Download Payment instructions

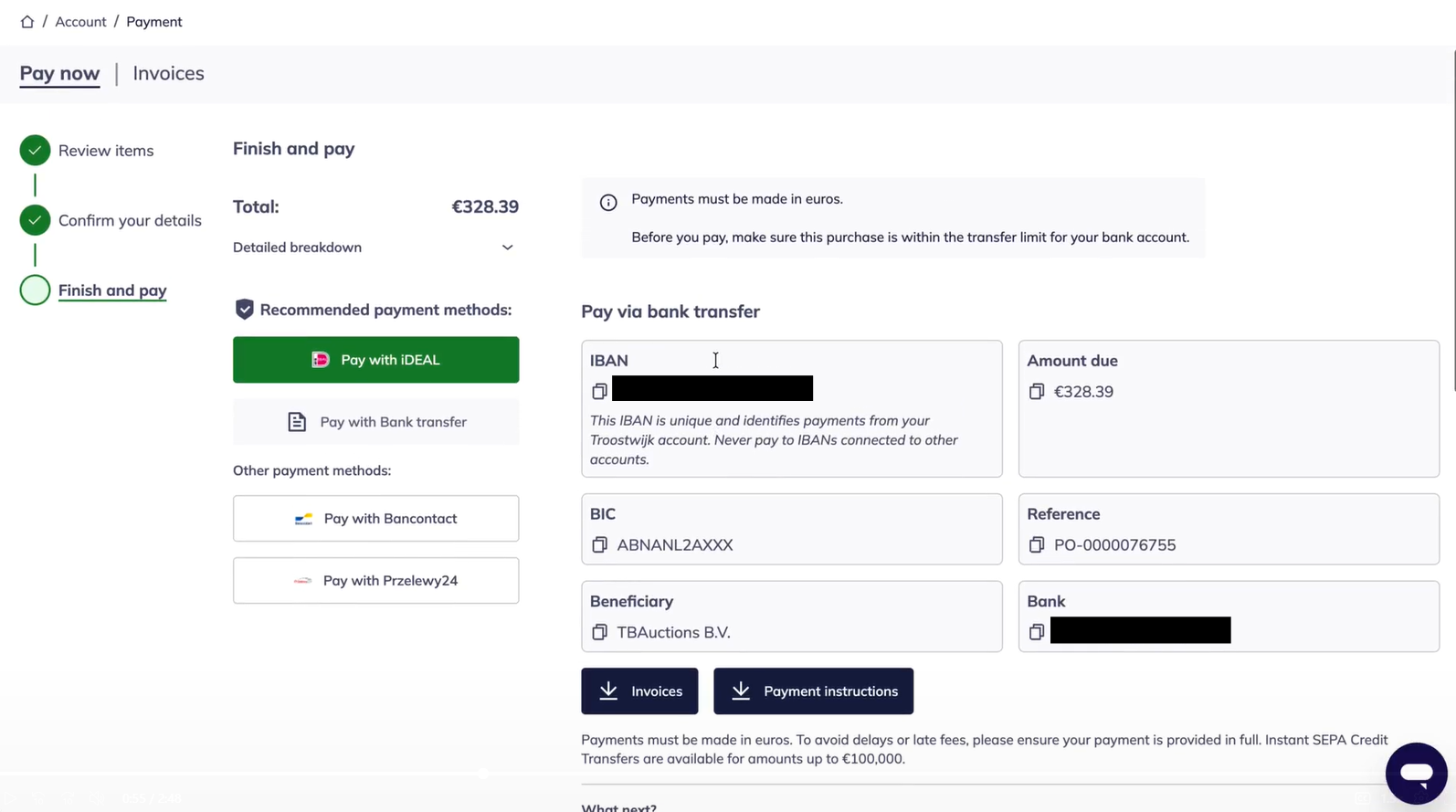813,691
